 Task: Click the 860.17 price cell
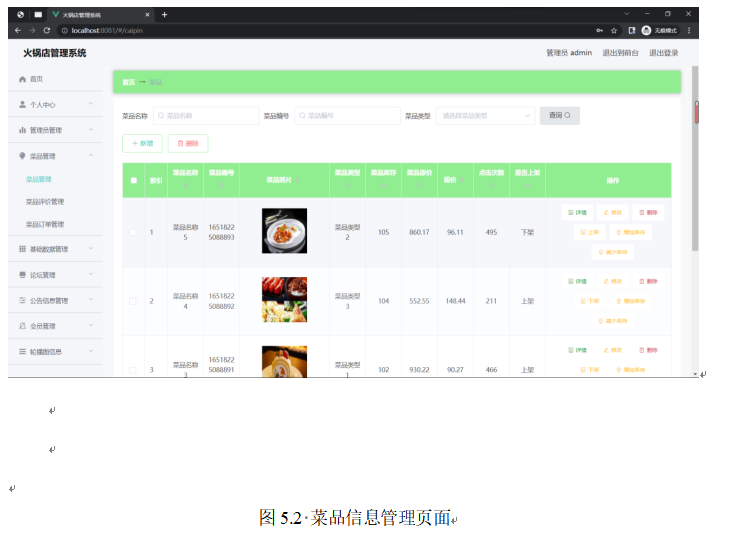(x=419, y=232)
